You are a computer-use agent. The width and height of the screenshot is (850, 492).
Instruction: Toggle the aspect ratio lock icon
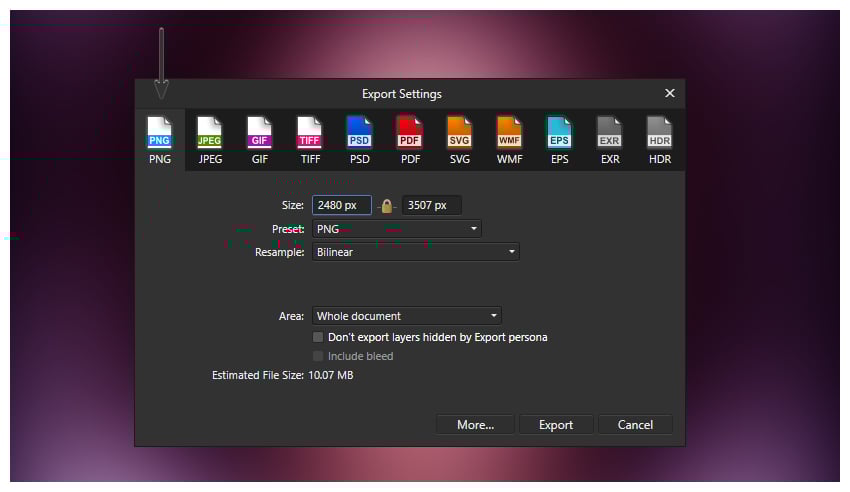click(387, 205)
